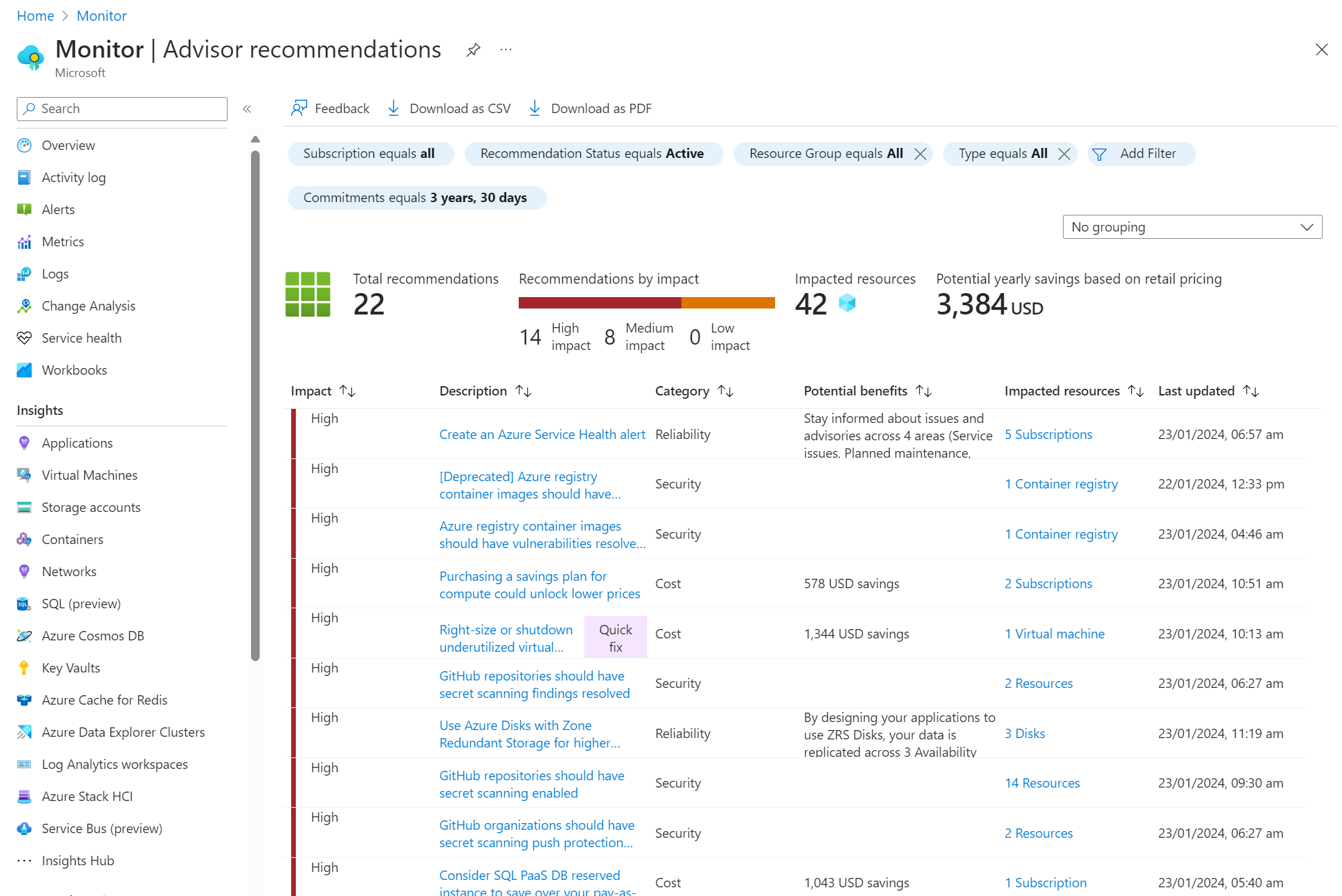The height and width of the screenshot is (896, 1342).
Task: Click the Quick fix badge
Action: [x=615, y=638]
